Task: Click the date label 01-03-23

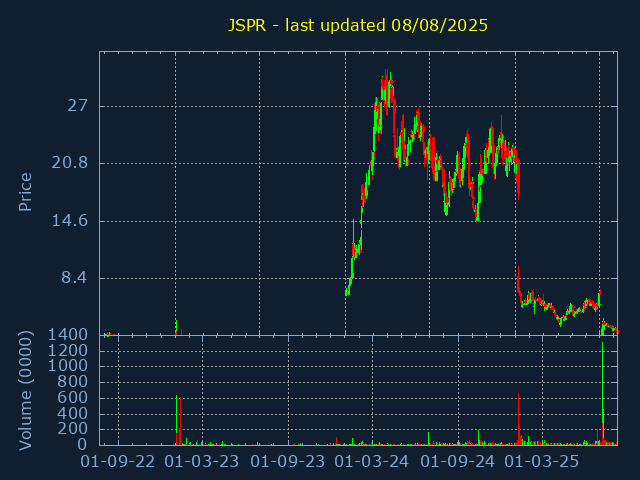Action: coord(202,462)
